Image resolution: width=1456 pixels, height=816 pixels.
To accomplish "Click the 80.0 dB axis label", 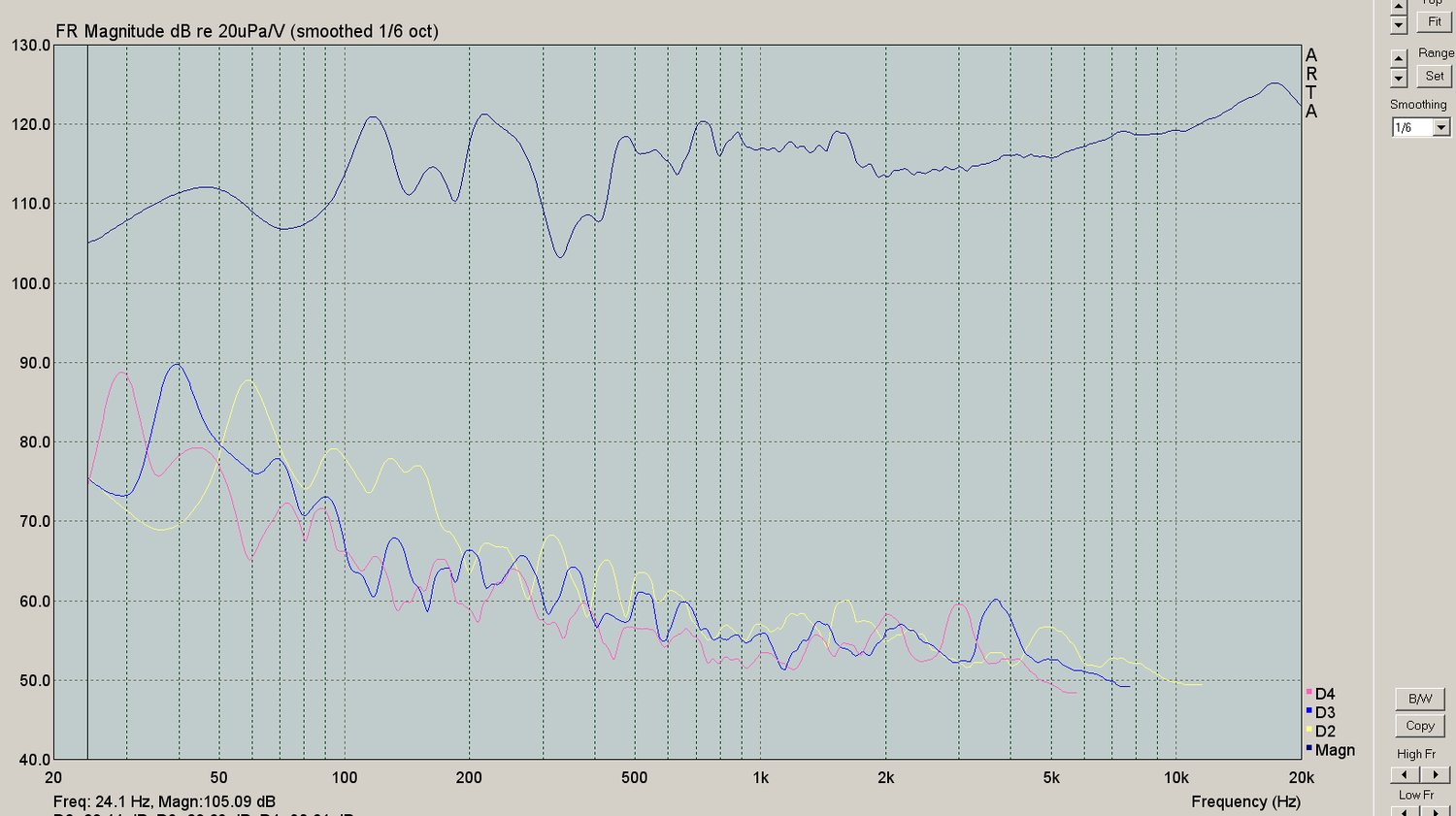I will 35,442.
